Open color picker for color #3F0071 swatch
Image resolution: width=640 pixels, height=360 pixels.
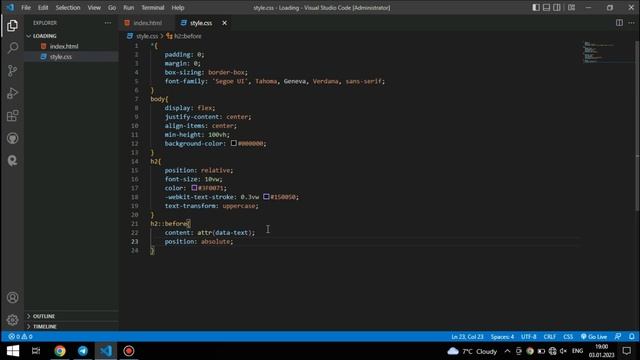[x=194, y=188]
